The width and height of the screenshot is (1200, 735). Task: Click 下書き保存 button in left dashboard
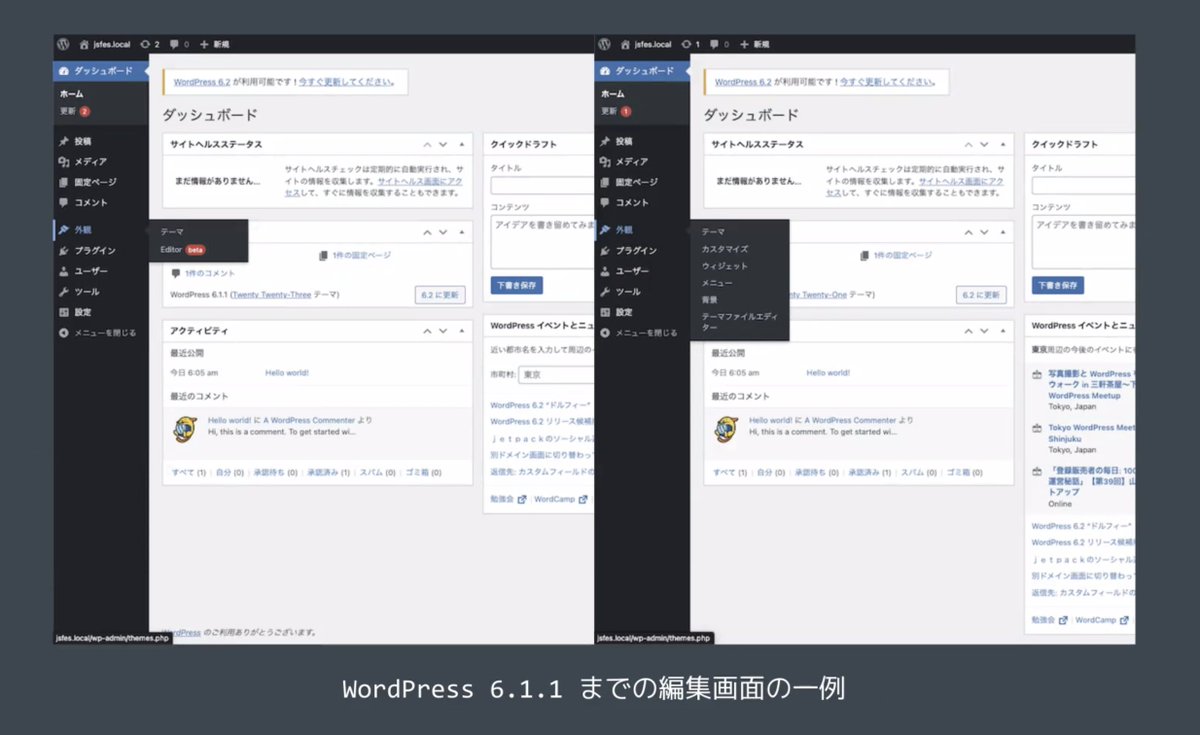[x=517, y=285]
